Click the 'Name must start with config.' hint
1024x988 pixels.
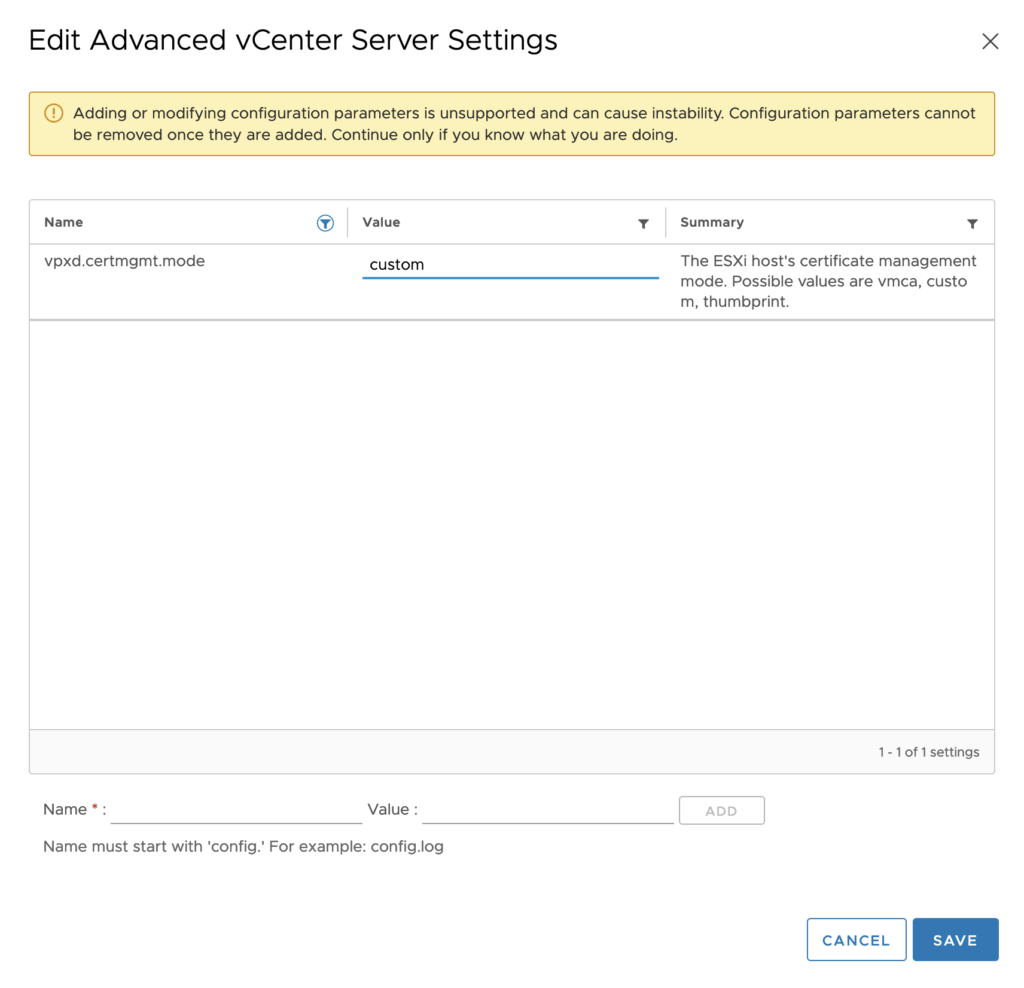(x=243, y=846)
